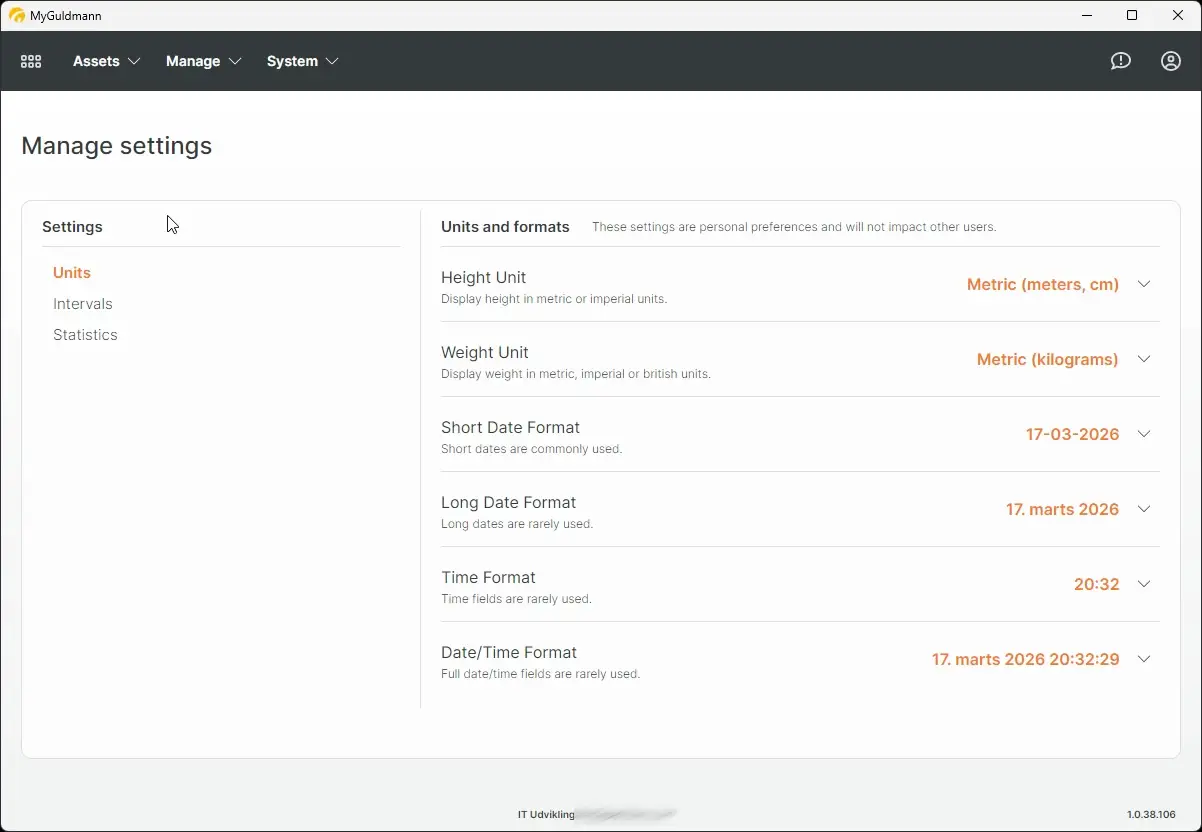
Task: Select Intervals in the Settings sidebar
Action: coord(83,303)
